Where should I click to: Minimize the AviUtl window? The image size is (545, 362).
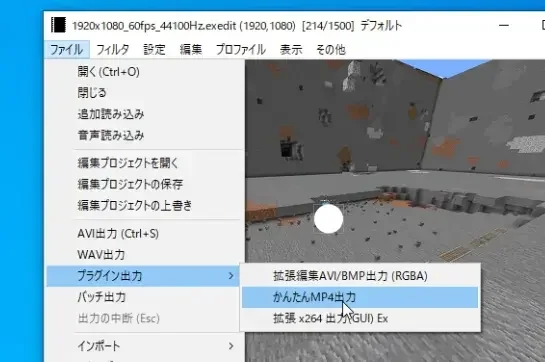click(504, 25)
